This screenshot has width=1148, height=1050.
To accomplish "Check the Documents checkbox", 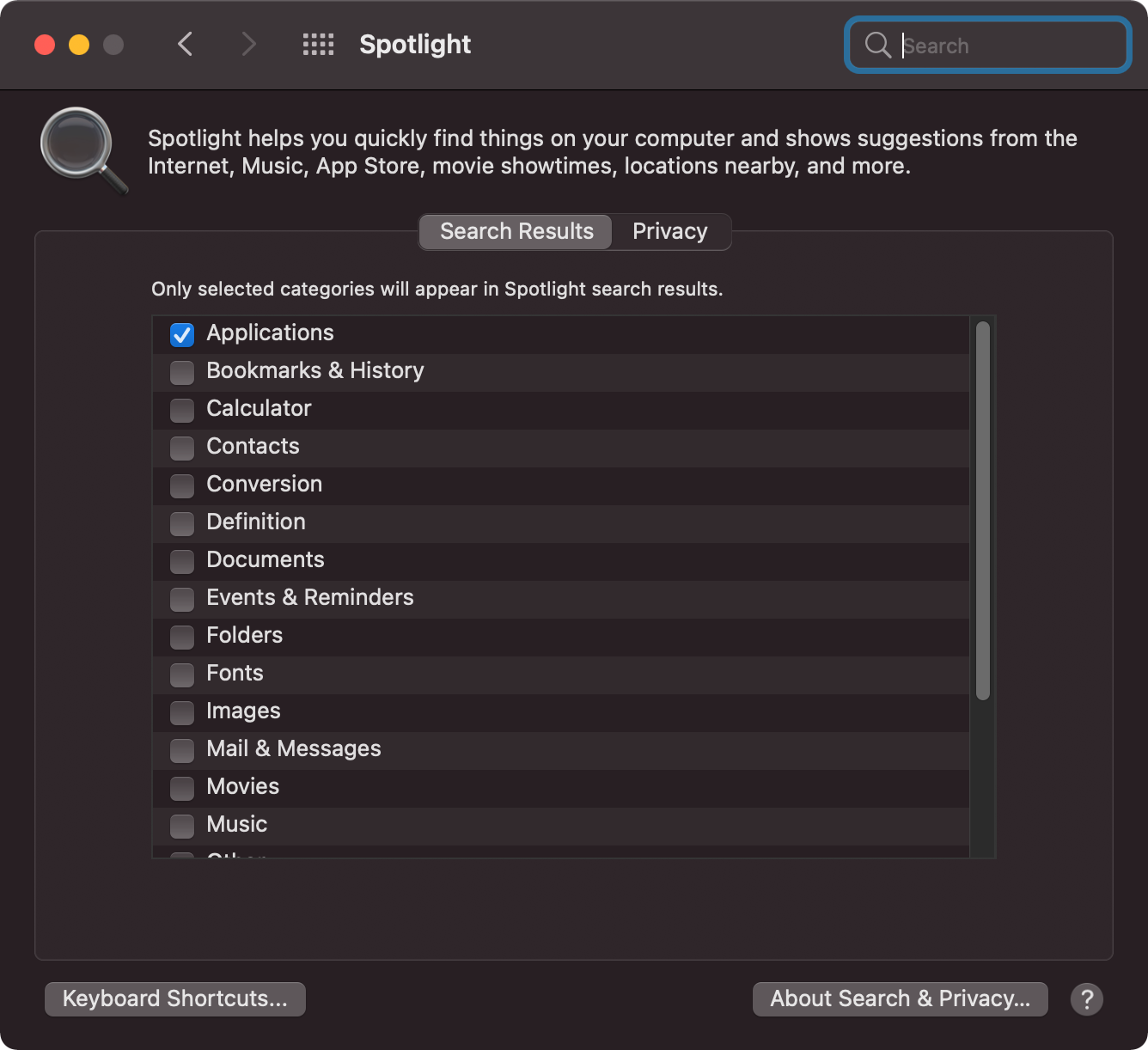I will (x=182, y=561).
